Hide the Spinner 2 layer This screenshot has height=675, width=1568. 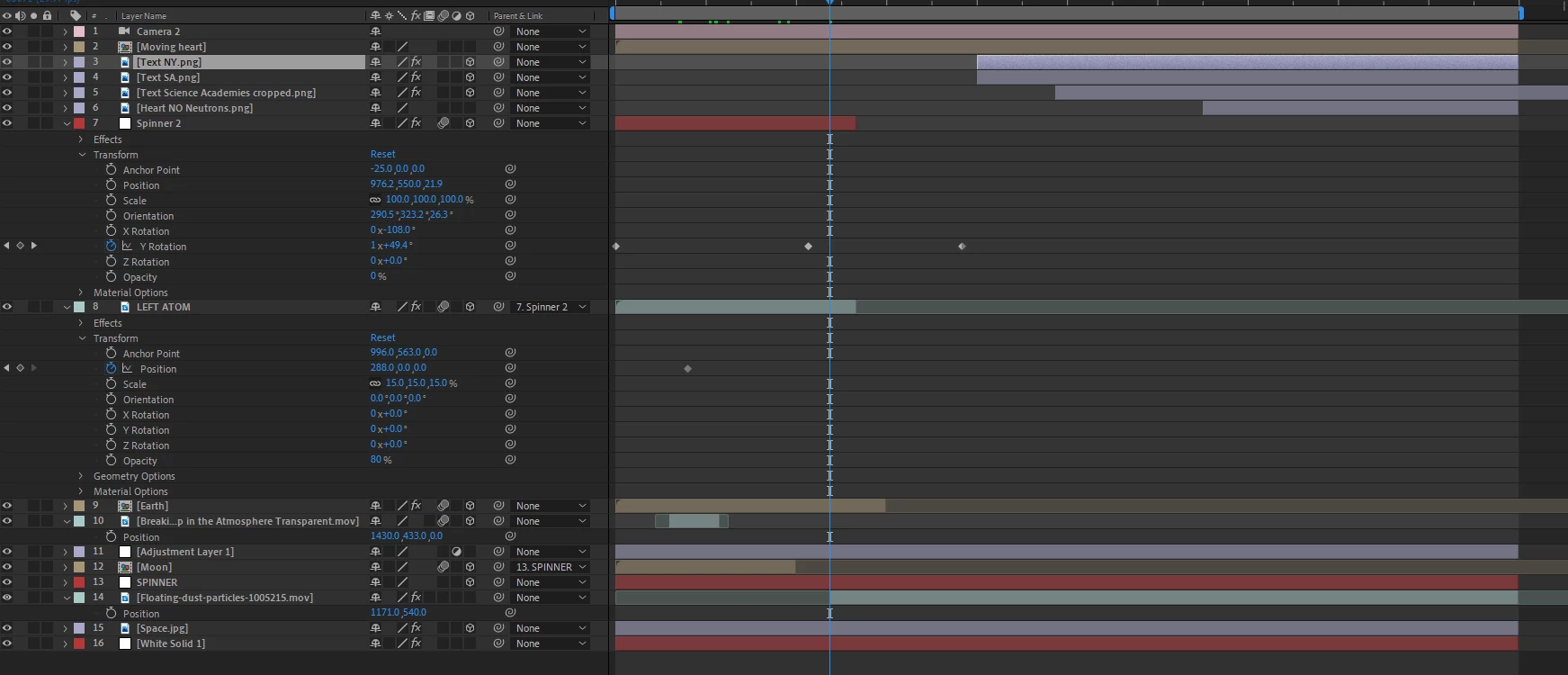tap(7, 123)
